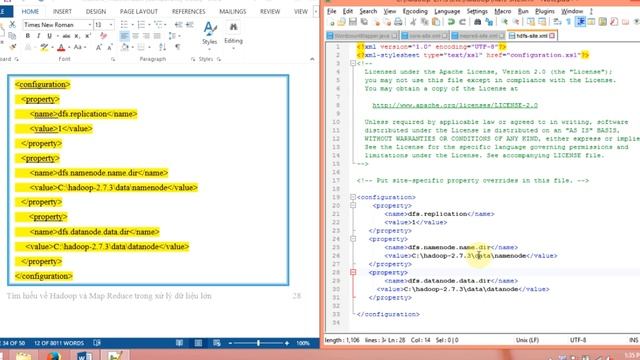Close the hdfs-site.xml tab in Notepad++

[552, 36]
